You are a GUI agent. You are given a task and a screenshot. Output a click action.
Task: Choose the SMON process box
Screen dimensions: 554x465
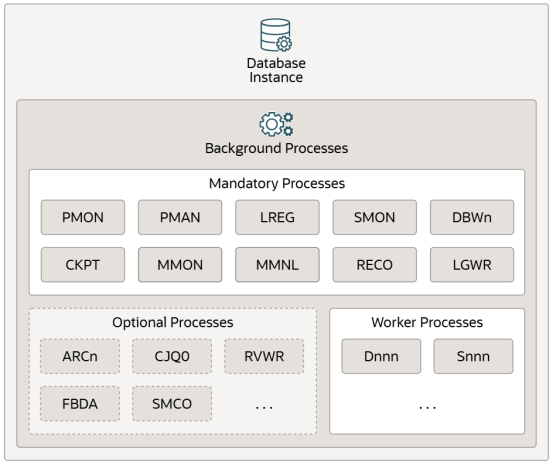pos(375,217)
